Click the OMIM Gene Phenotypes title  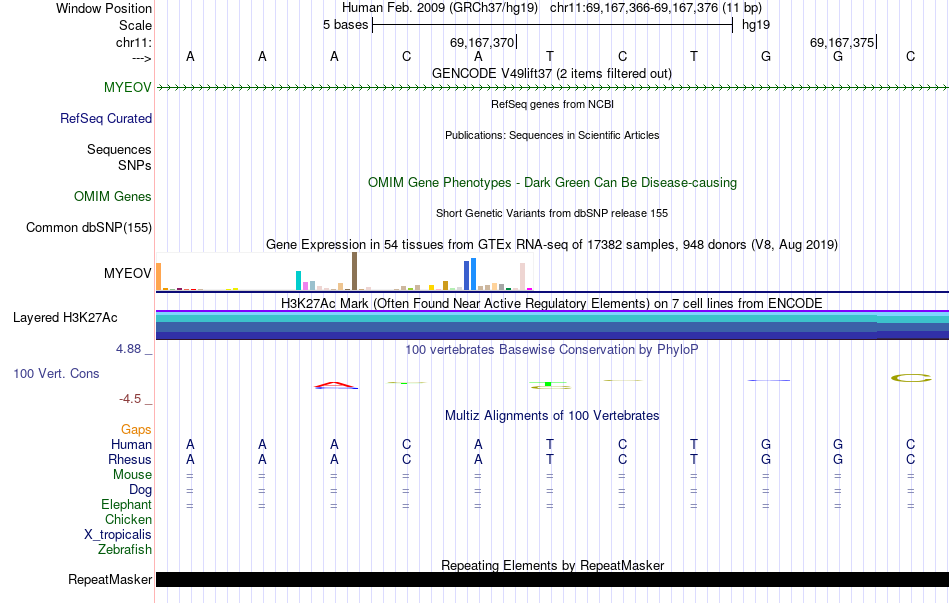tap(553, 182)
